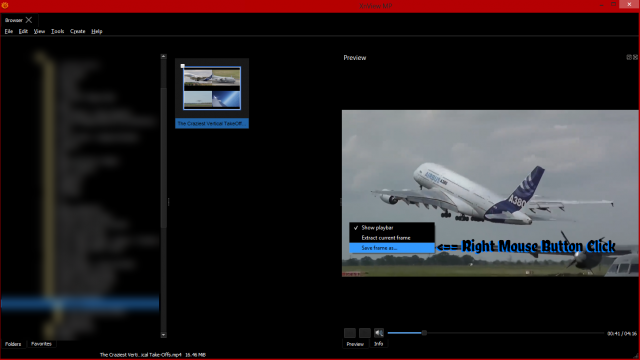Image resolution: width=640 pixels, height=360 pixels.
Task: Close the Browser tab with its X
Action: point(29,20)
